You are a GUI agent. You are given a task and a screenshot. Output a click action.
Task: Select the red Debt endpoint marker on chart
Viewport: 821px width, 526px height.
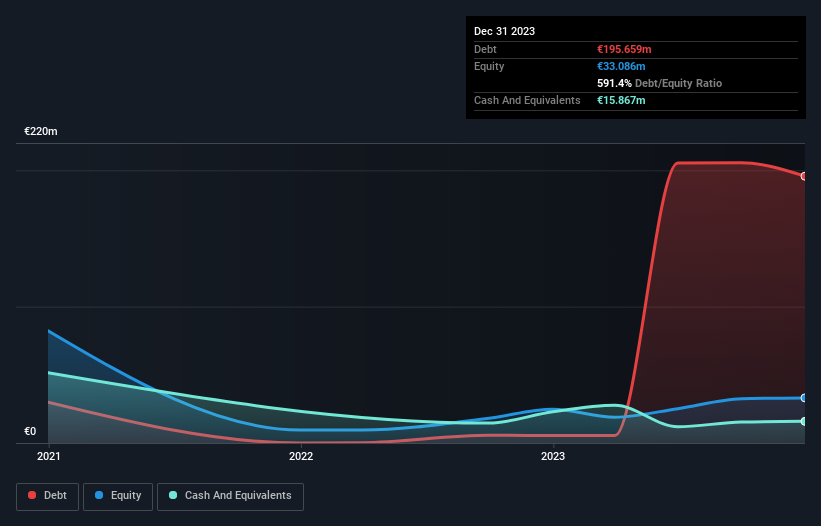click(804, 176)
